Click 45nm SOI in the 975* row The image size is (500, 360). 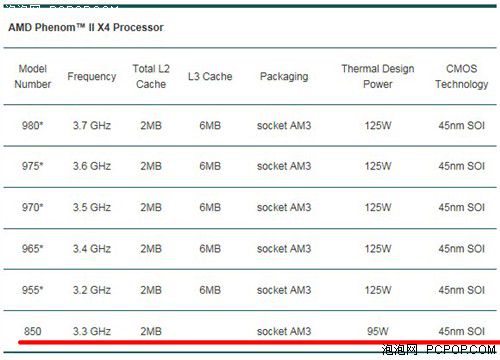462,166
